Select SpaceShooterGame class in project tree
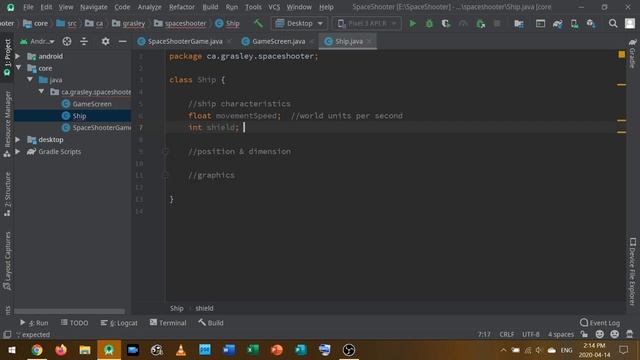The image size is (640, 360). 96,127
